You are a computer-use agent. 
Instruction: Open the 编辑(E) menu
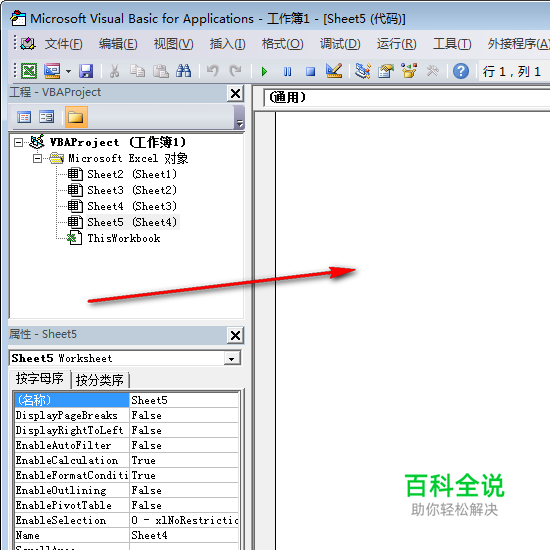click(x=118, y=44)
